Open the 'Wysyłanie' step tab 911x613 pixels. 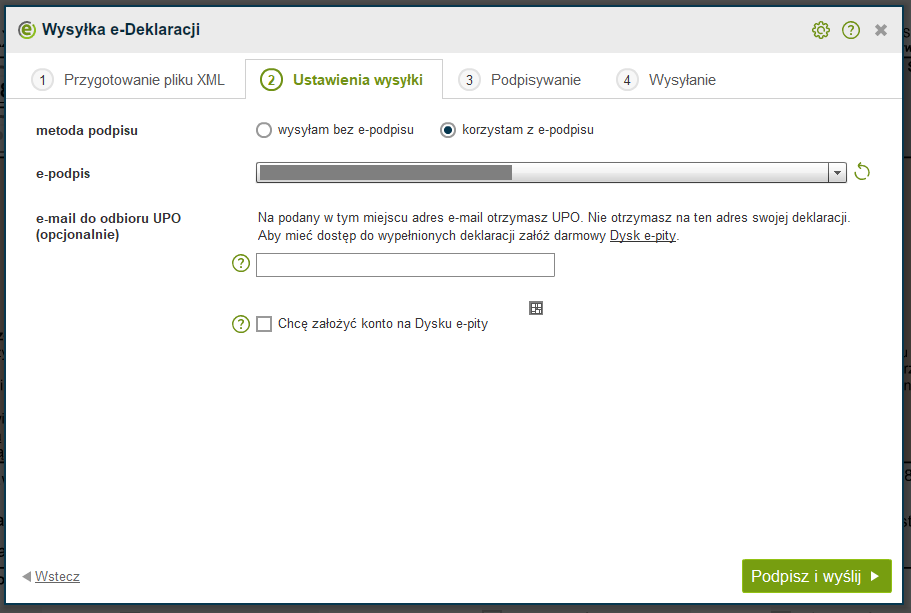click(667, 80)
